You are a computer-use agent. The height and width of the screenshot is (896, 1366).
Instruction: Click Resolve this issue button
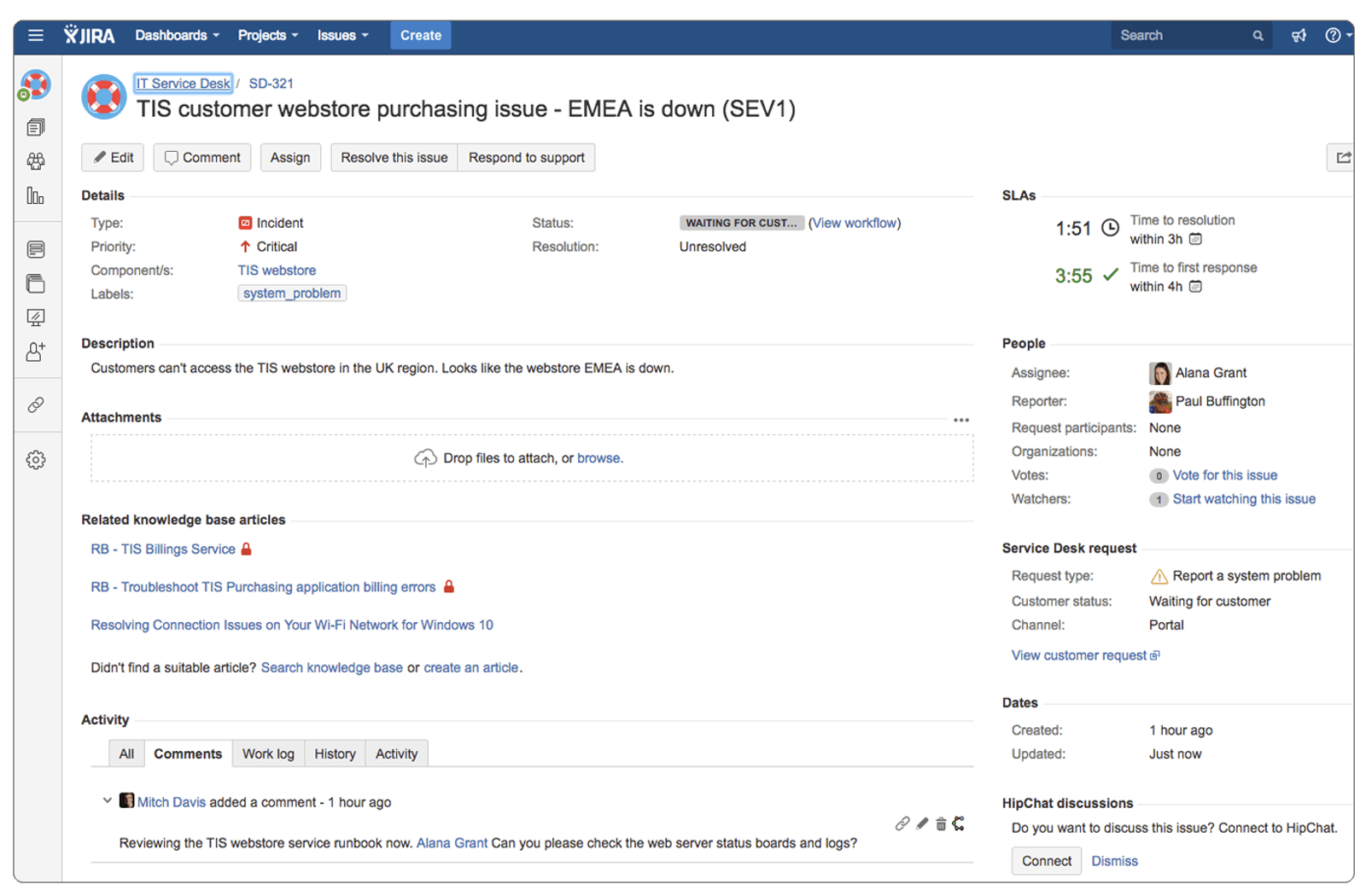tap(394, 158)
